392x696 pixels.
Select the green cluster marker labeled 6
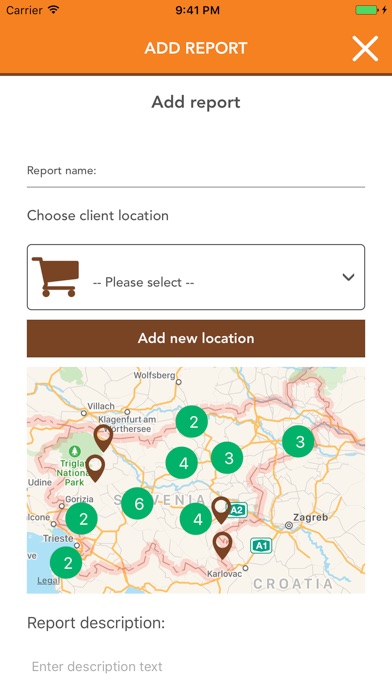tap(137, 503)
